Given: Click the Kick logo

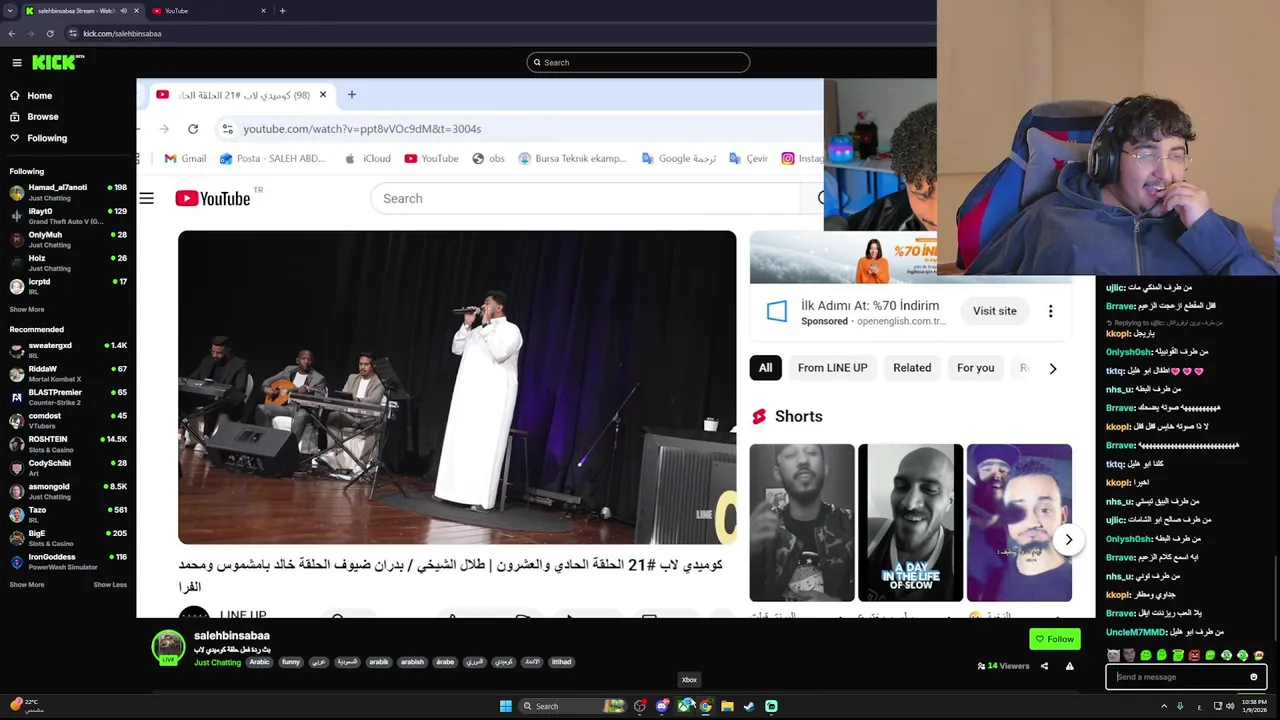Looking at the screenshot, I should click(56, 62).
